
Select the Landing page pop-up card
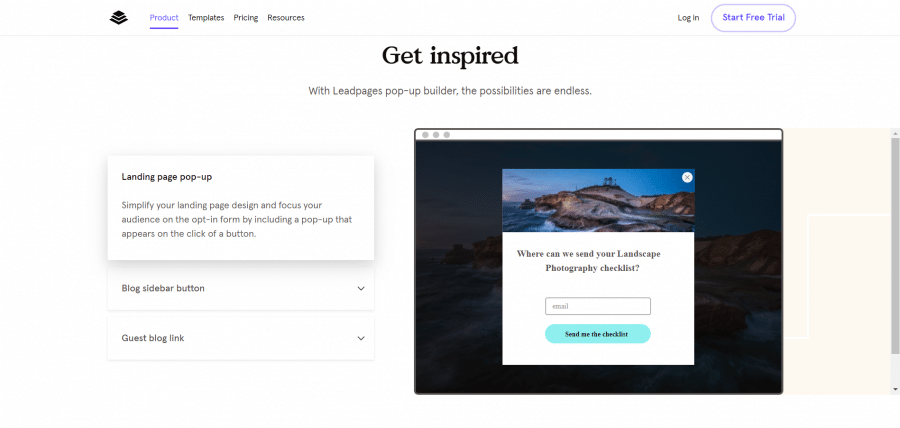pyautogui.click(x=240, y=208)
